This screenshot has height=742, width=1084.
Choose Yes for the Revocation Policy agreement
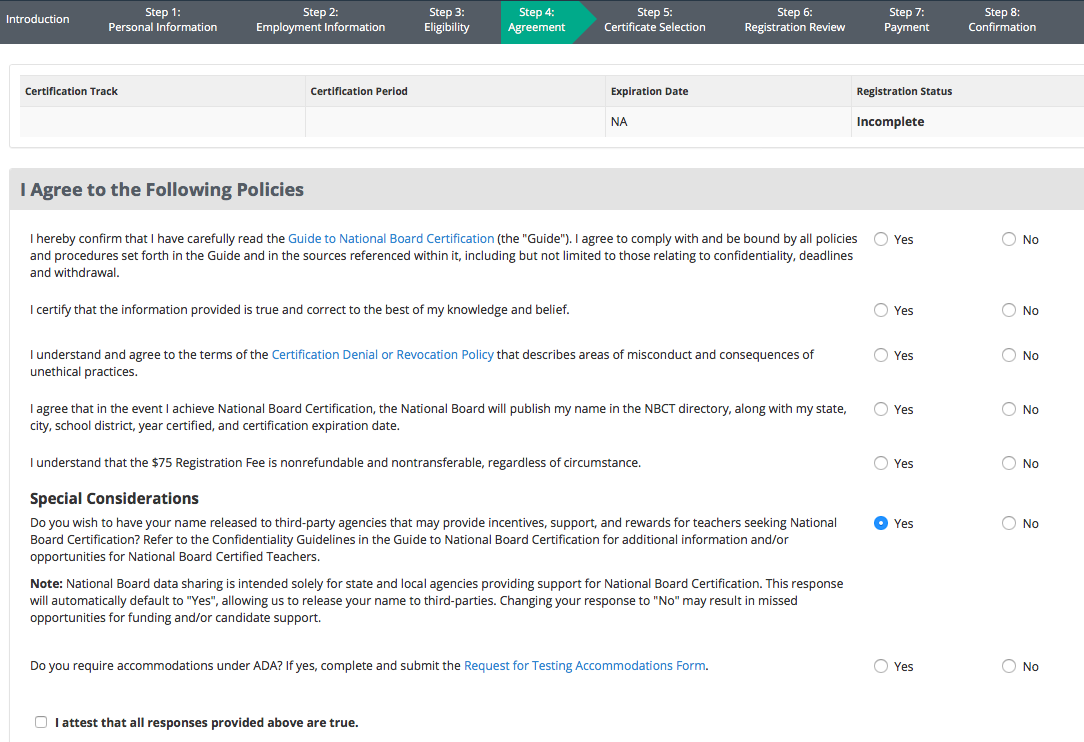coord(881,355)
